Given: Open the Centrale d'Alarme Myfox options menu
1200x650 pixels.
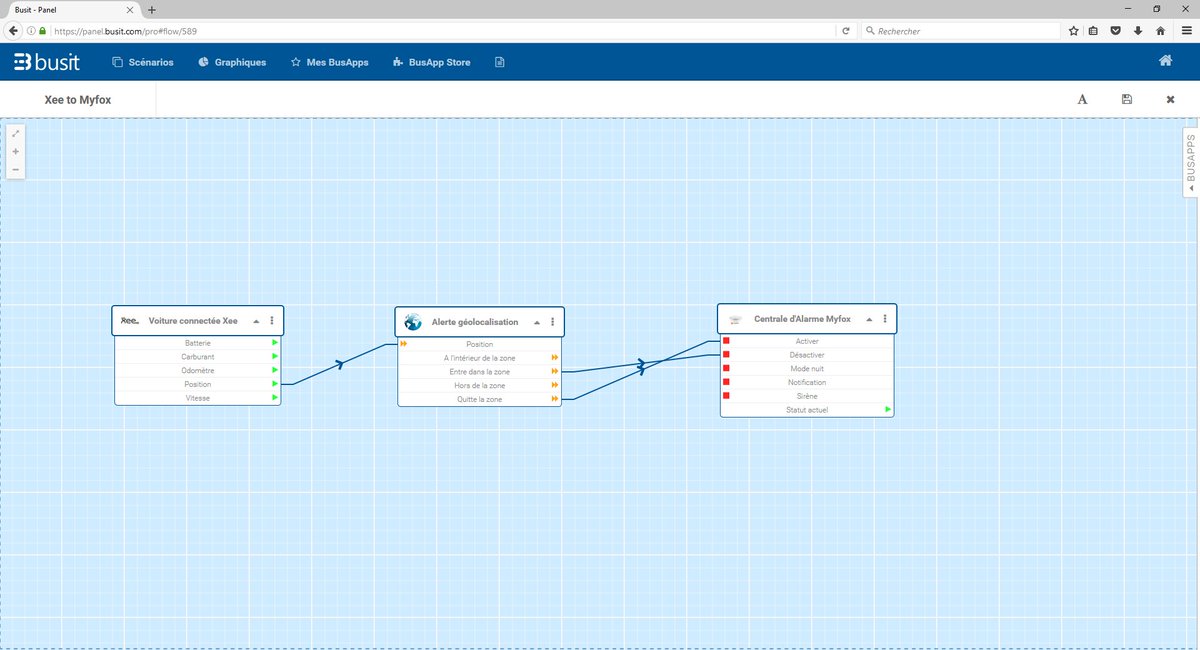Looking at the screenshot, I should click(x=884, y=319).
